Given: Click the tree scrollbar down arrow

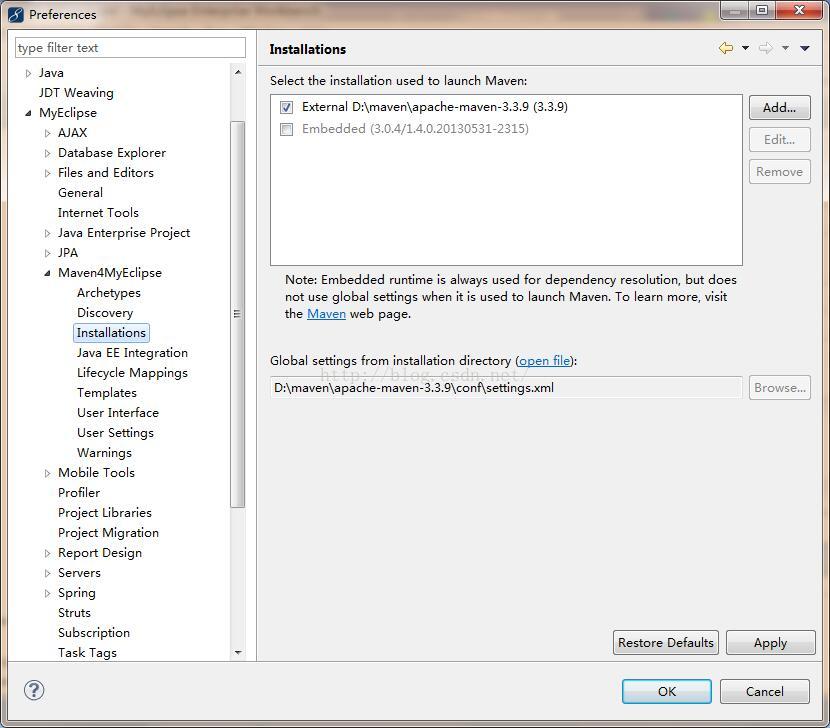Looking at the screenshot, I should click(238, 652).
